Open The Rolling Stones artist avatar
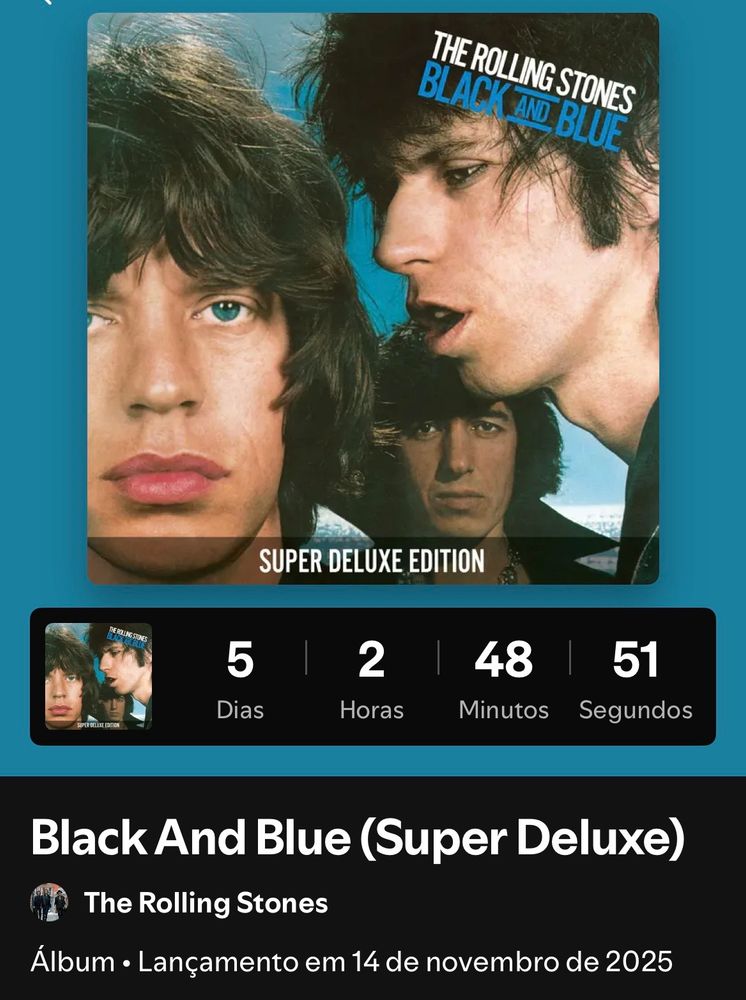The image size is (746, 1000). [x=49, y=902]
